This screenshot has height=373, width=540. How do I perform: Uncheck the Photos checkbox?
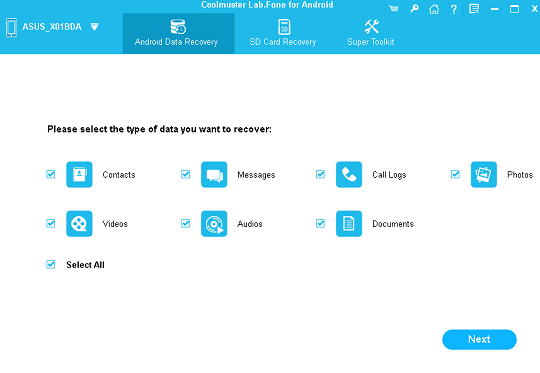click(455, 174)
